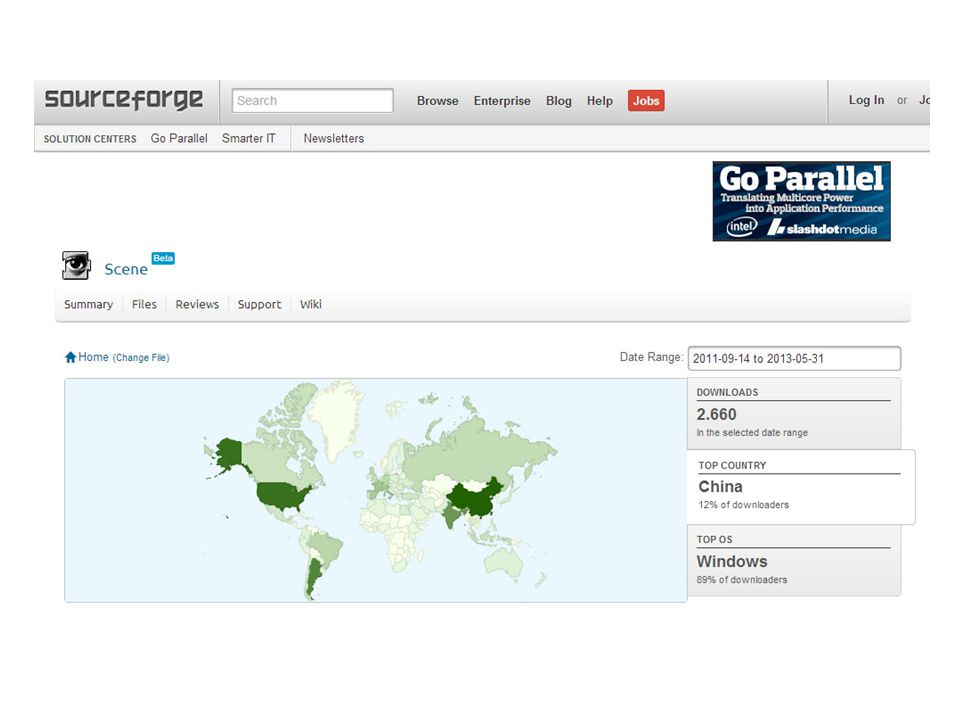Click the '89% of downloaders' text
Viewport: 960px width, 720px height.
(x=741, y=579)
